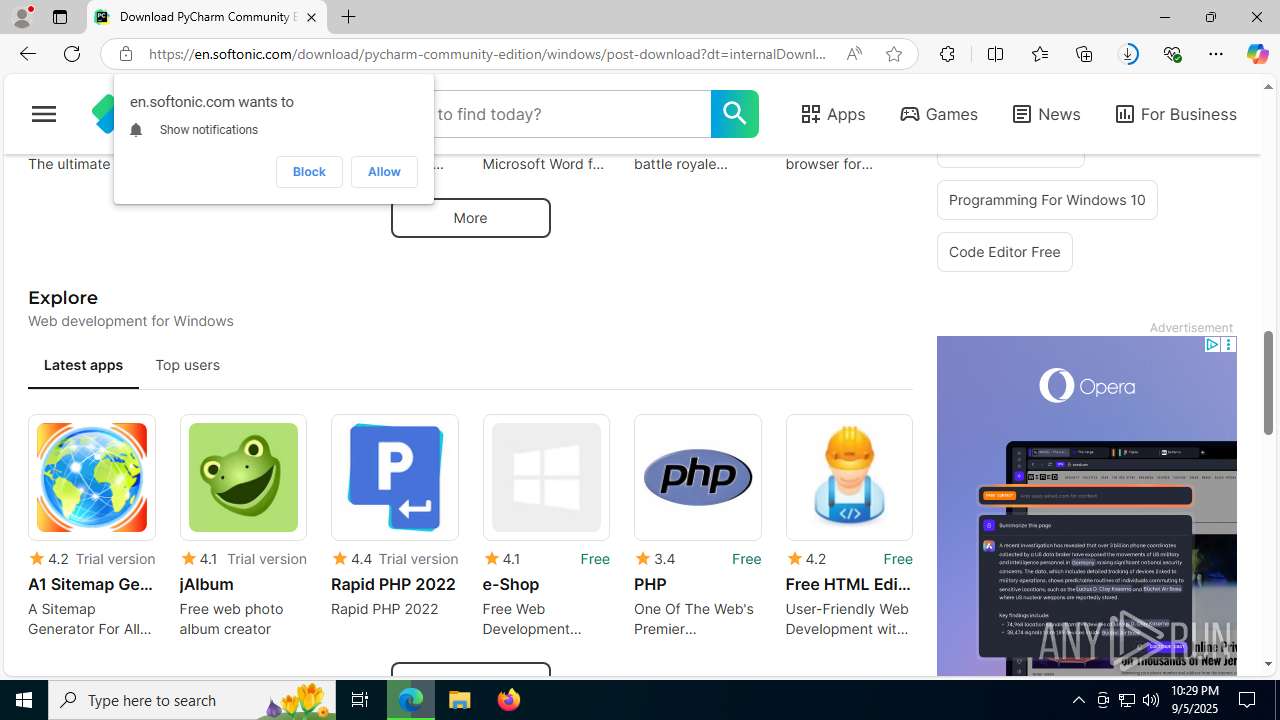Open taskbar volume control
The height and width of the screenshot is (720, 1280).
(1151, 700)
